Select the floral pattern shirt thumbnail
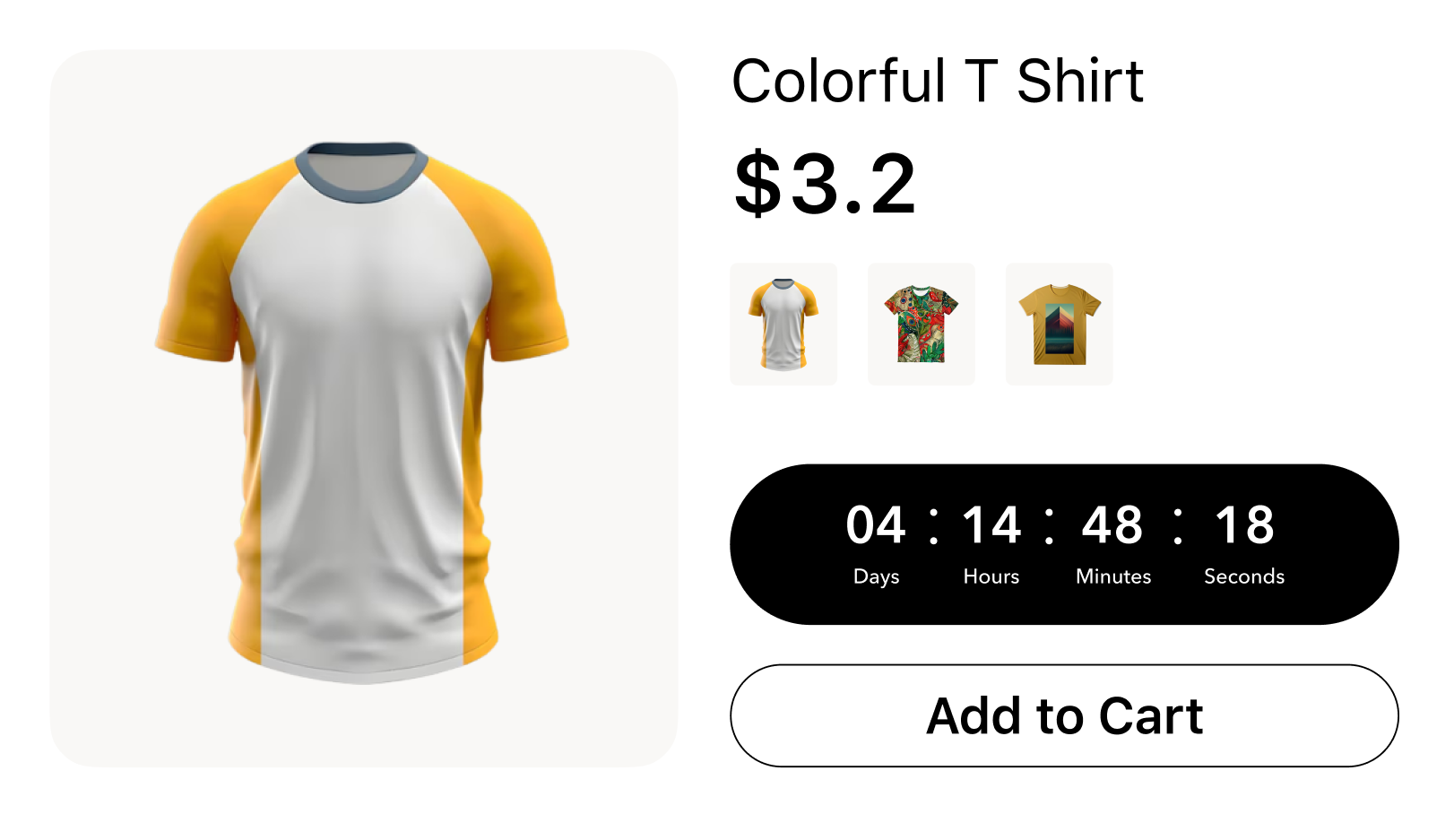 pyautogui.click(x=922, y=324)
